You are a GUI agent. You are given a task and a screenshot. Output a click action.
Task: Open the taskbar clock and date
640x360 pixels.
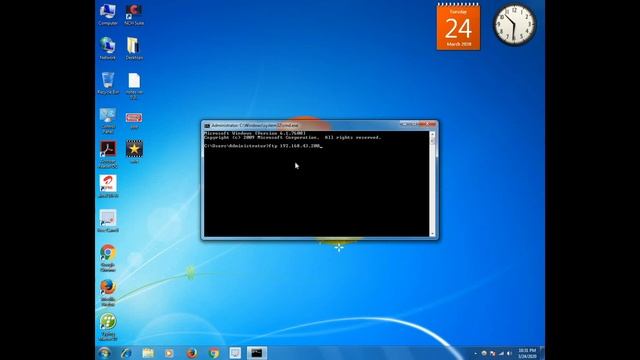(527, 353)
